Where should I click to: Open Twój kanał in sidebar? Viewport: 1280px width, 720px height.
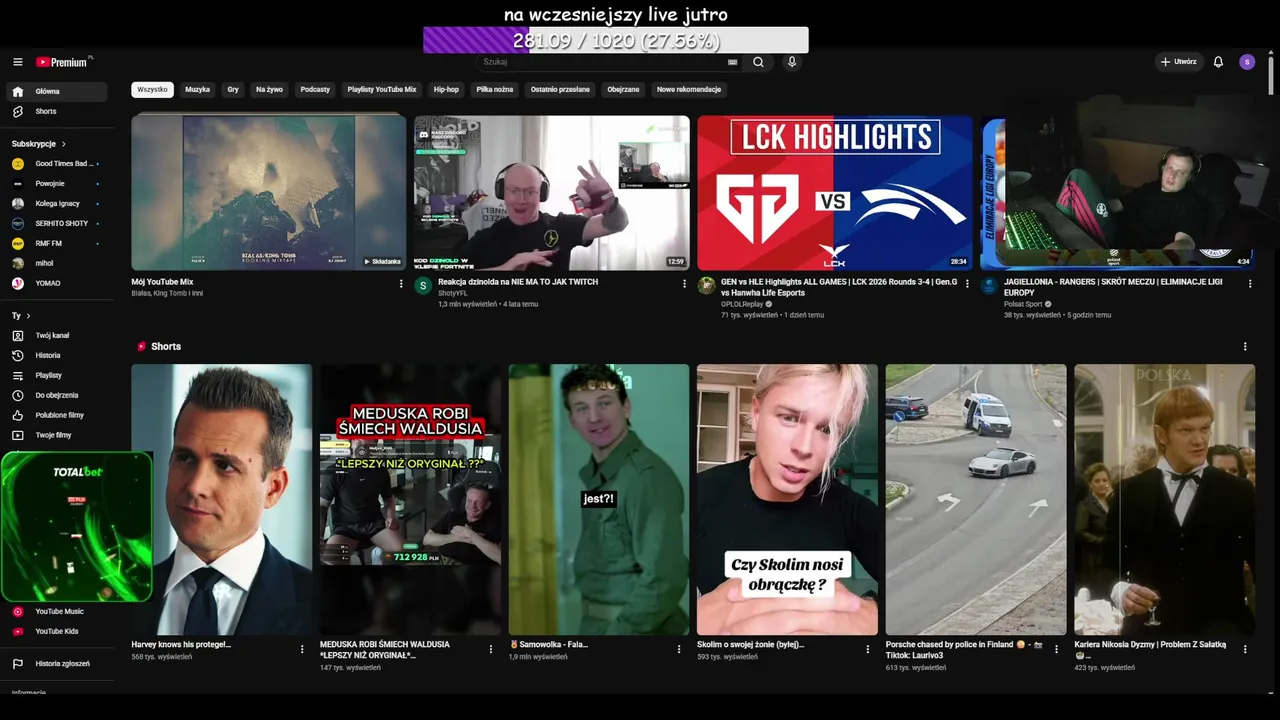(x=57, y=335)
